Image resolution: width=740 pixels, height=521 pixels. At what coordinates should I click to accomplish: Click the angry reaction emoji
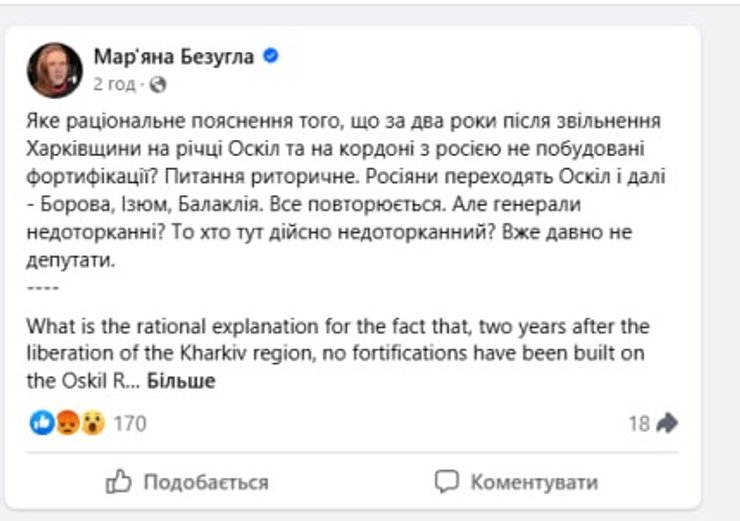67,423
